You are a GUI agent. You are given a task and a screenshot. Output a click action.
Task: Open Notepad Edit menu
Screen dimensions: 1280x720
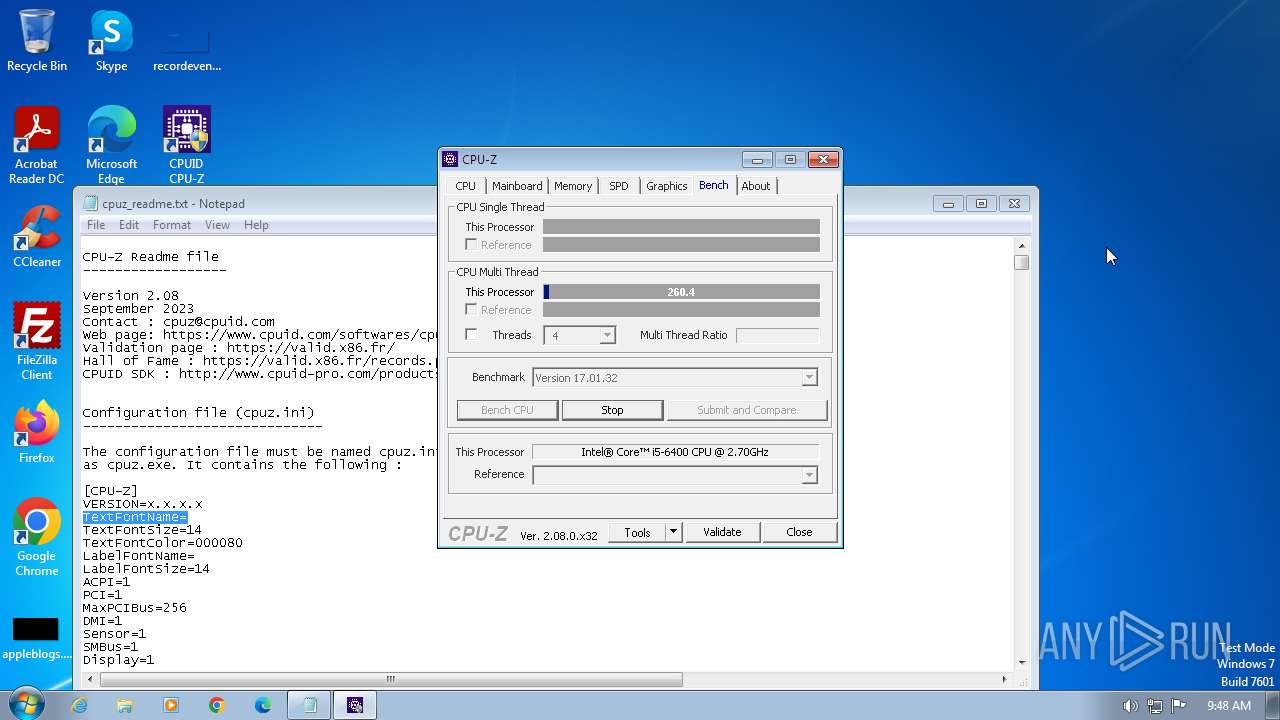tap(129, 225)
